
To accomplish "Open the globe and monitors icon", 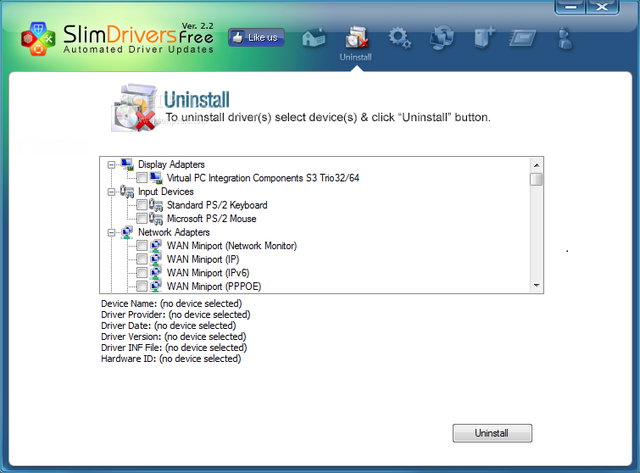I will 442,38.
